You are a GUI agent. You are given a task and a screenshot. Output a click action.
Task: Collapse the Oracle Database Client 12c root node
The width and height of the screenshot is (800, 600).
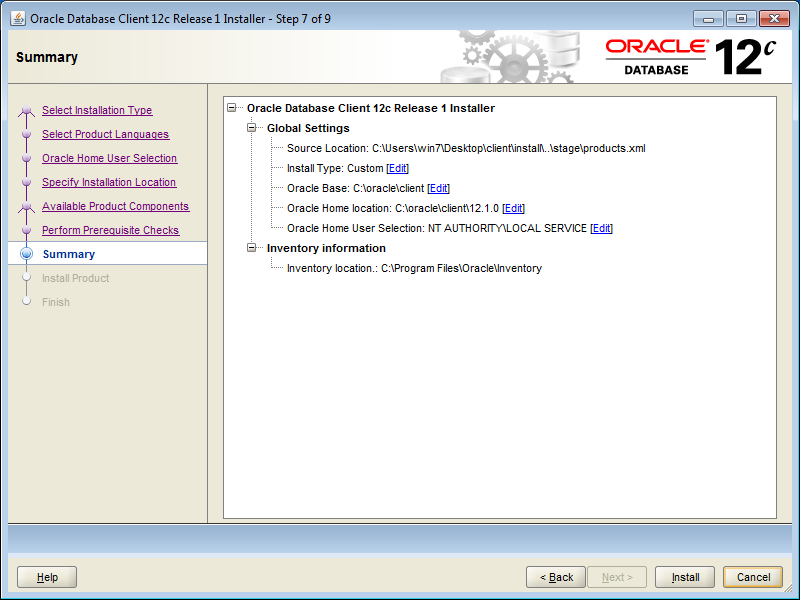[232, 108]
